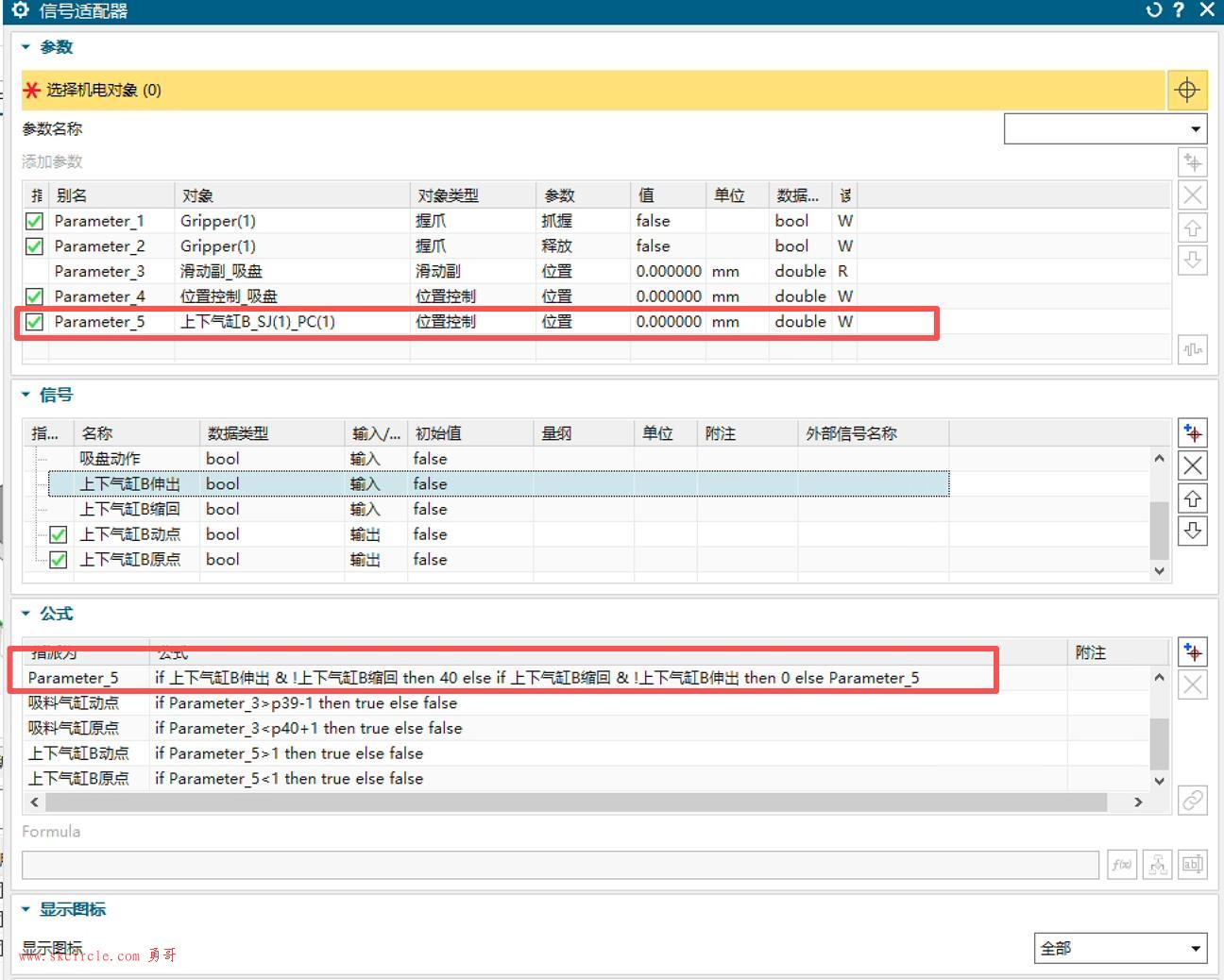
Task: Click formula horizontal scrollbar right arrow
Action: coord(1138,802)
